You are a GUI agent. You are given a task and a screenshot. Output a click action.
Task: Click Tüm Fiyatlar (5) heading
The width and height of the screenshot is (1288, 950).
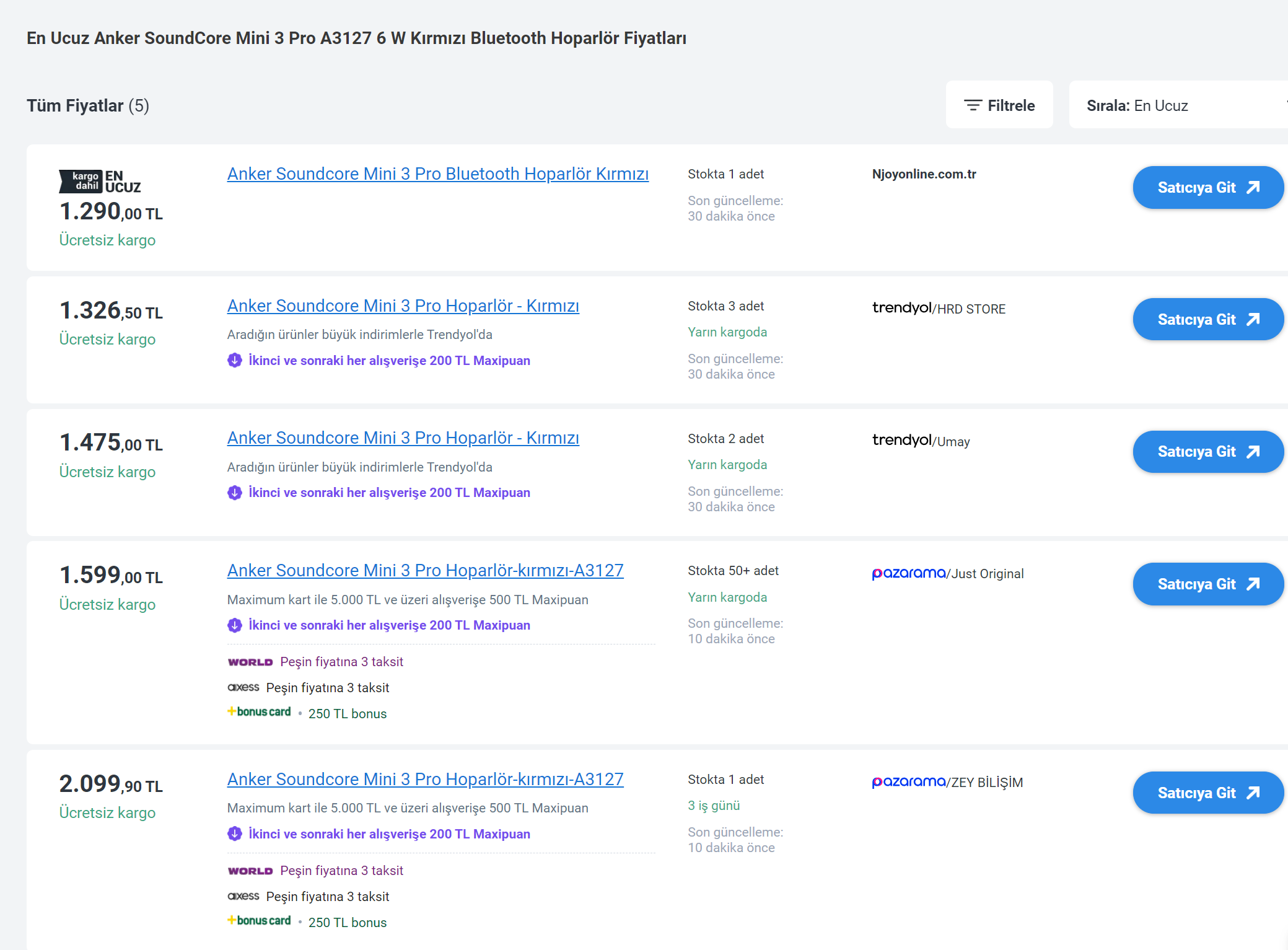[88, 106]
